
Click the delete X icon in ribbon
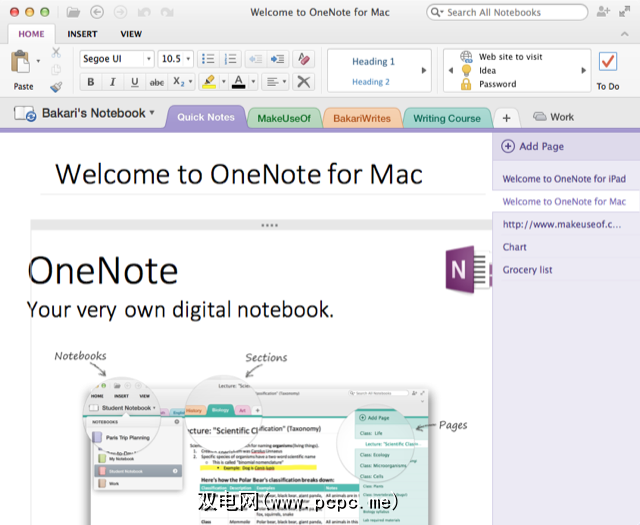coord(304,82)
